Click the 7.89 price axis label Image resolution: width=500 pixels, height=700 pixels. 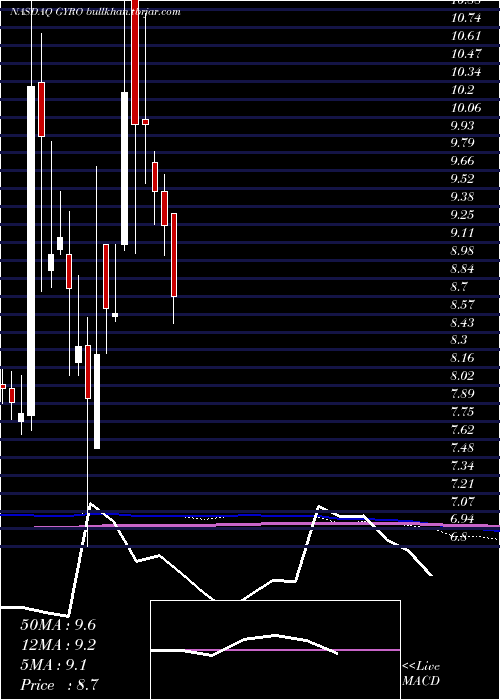(x=462, y=394)
